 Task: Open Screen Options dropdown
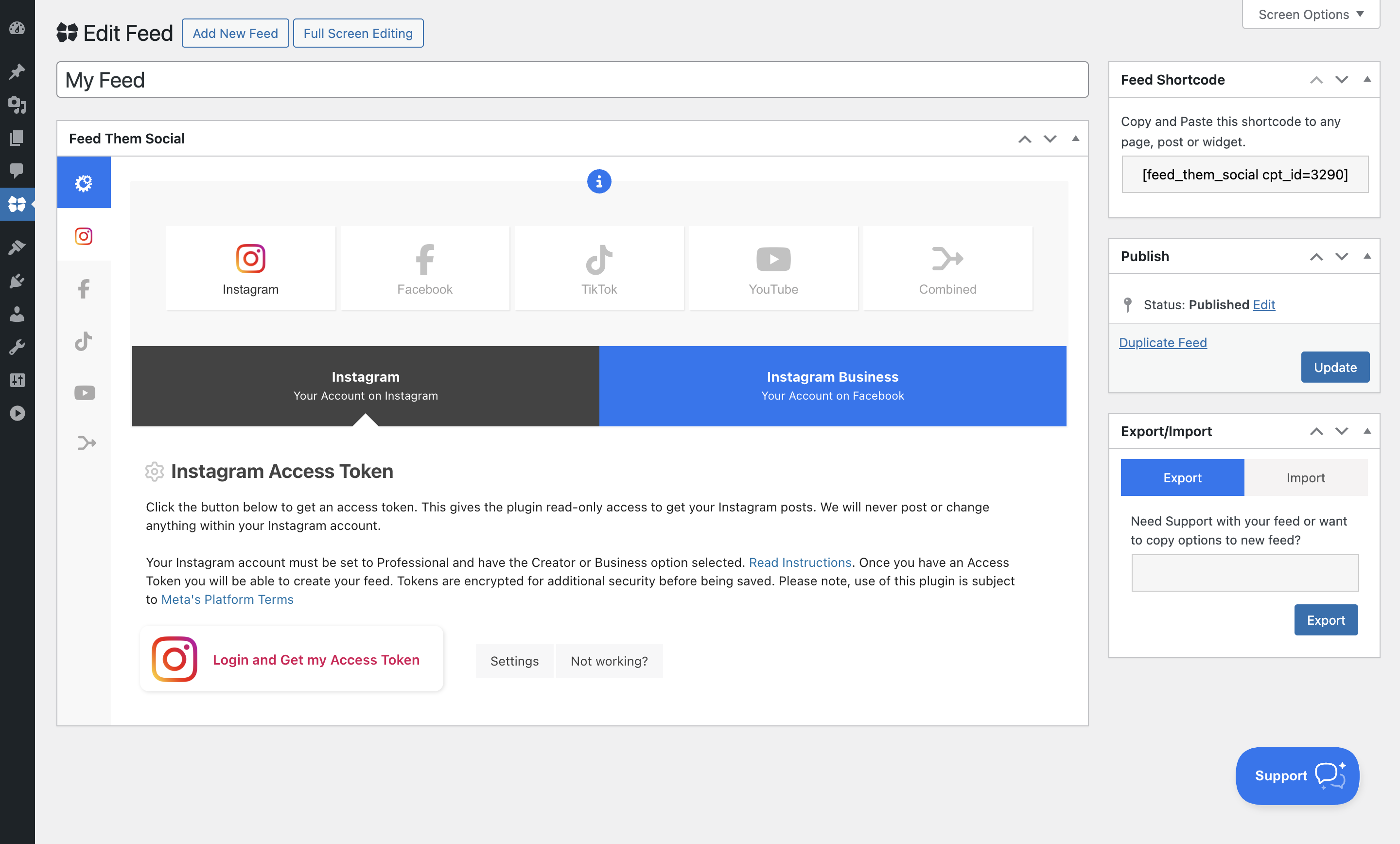[x=1311, y=14]
